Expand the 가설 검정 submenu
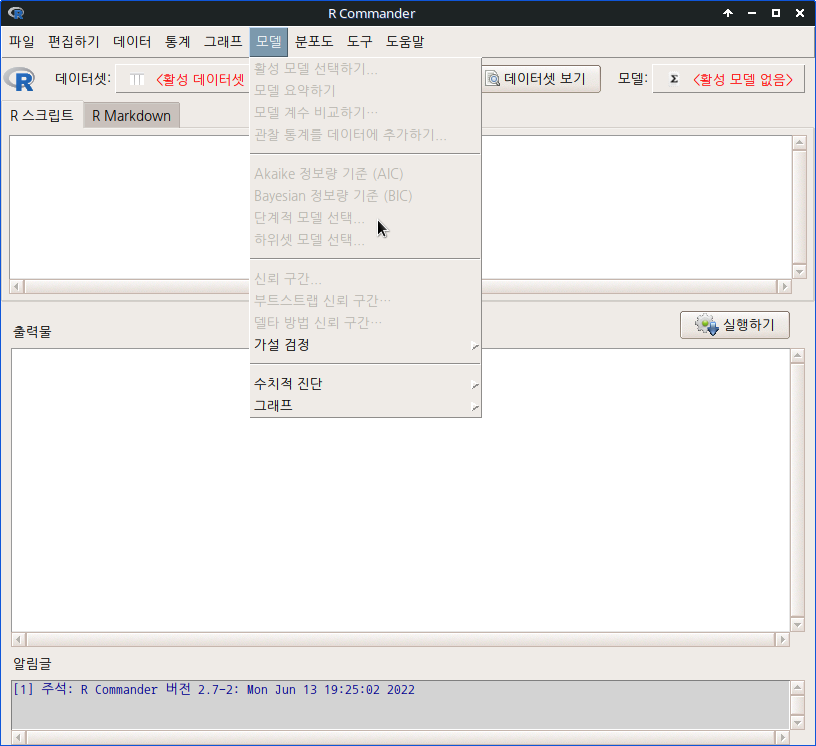This screenshot has height=746, width=816. click(x=365, y=345)
